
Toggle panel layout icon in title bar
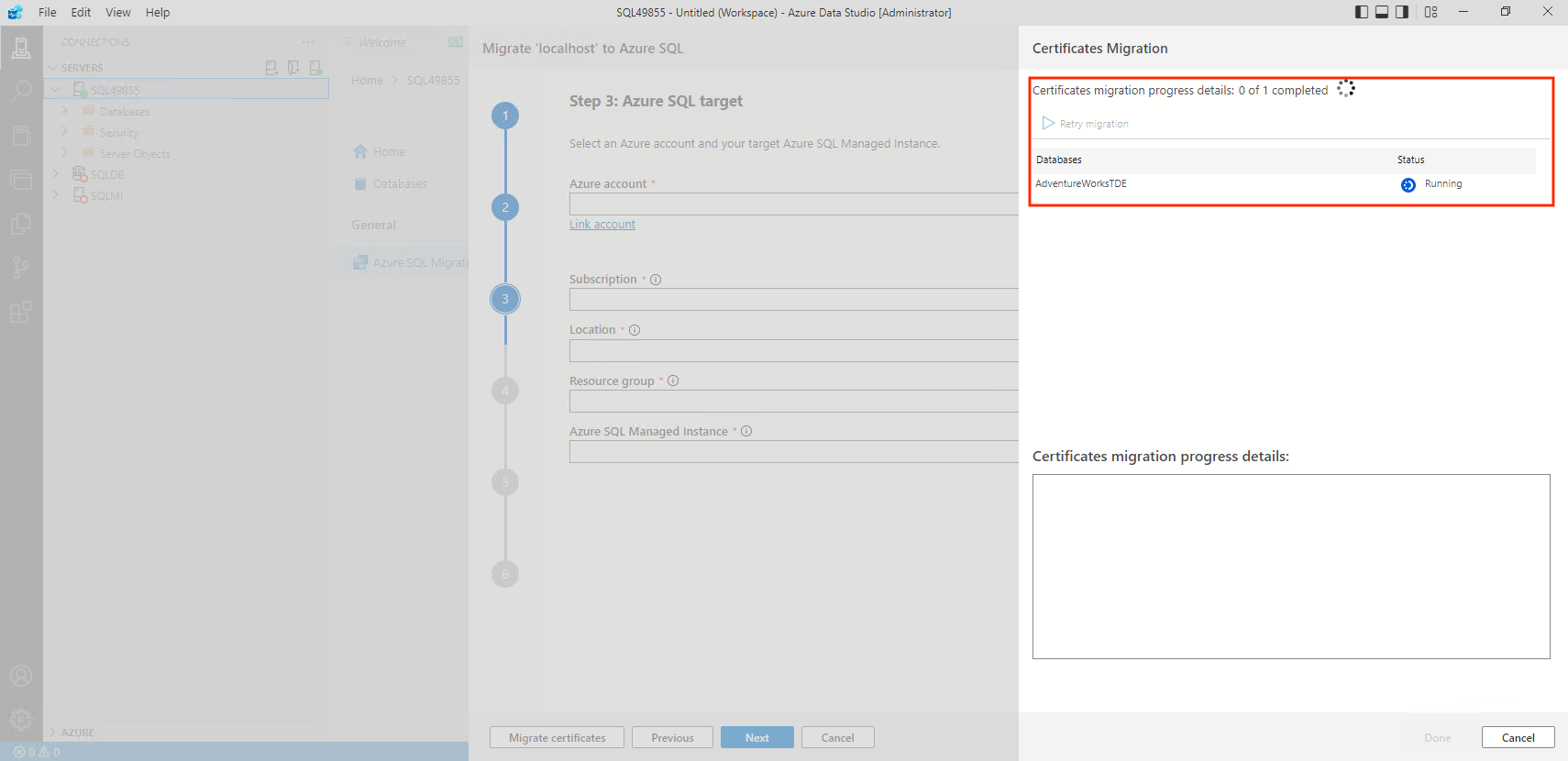click(1382, 12)
